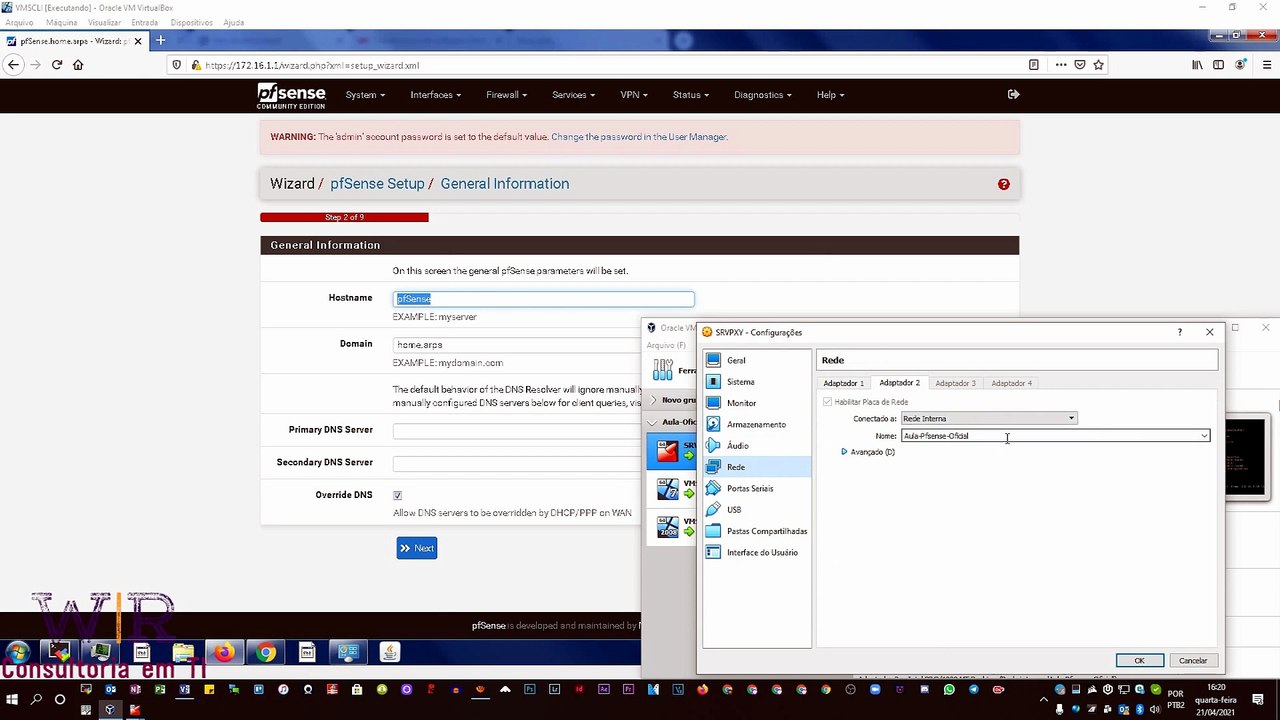Open VirtualBox Dispositivos menu
This screenshot has width=1280, height=720.
click(191, 22)
